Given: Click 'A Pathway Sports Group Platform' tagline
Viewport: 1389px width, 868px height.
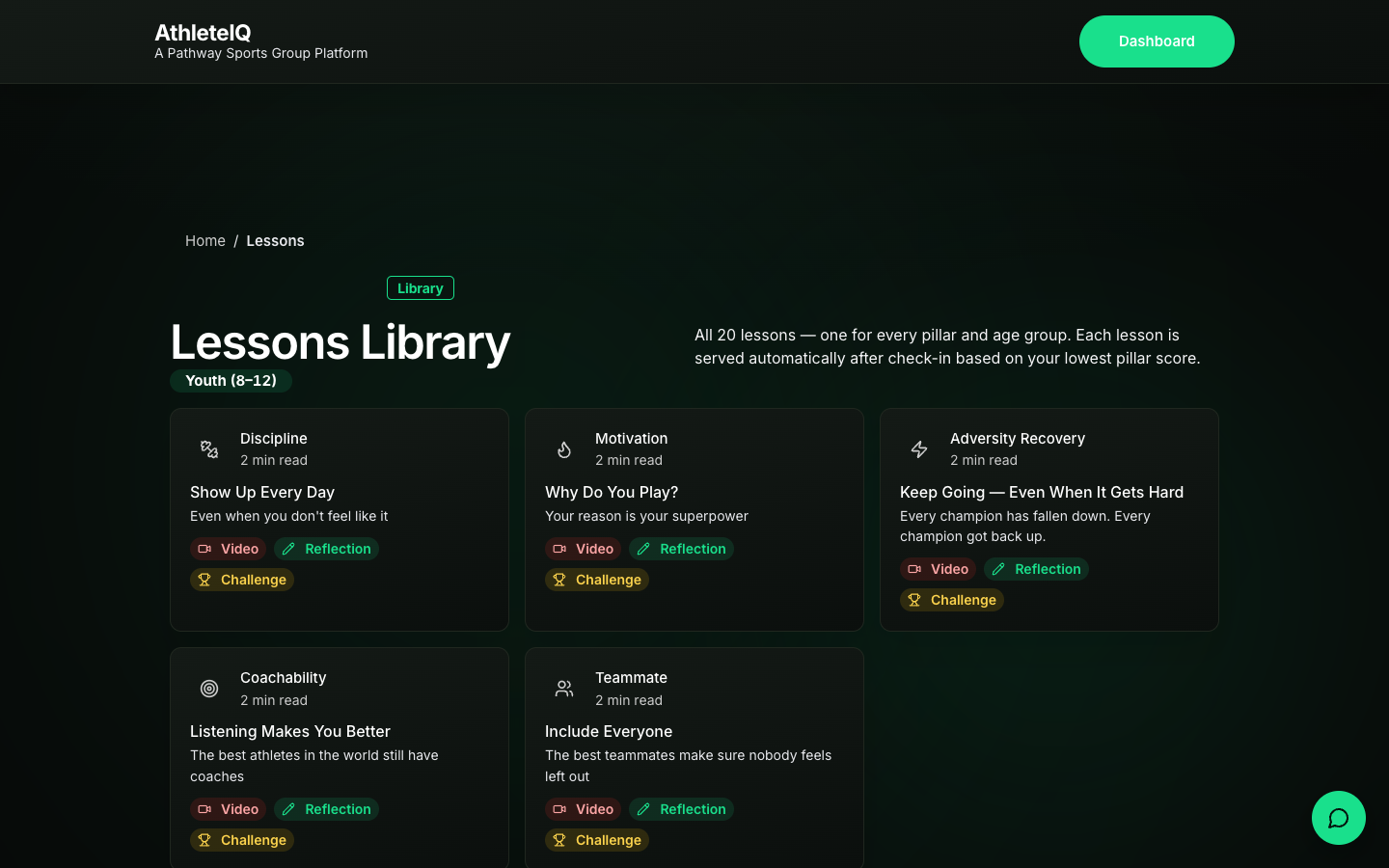Looking at the screenshot, I should 261,54.
